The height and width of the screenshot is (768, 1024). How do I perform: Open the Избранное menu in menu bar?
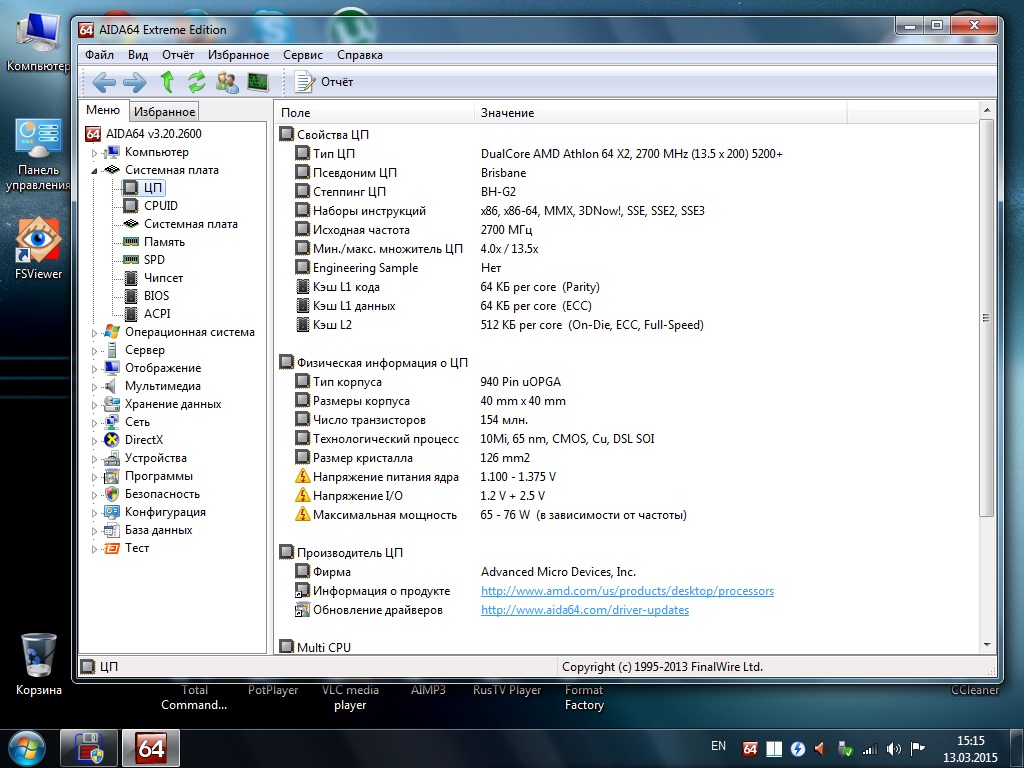coord(238,55)
